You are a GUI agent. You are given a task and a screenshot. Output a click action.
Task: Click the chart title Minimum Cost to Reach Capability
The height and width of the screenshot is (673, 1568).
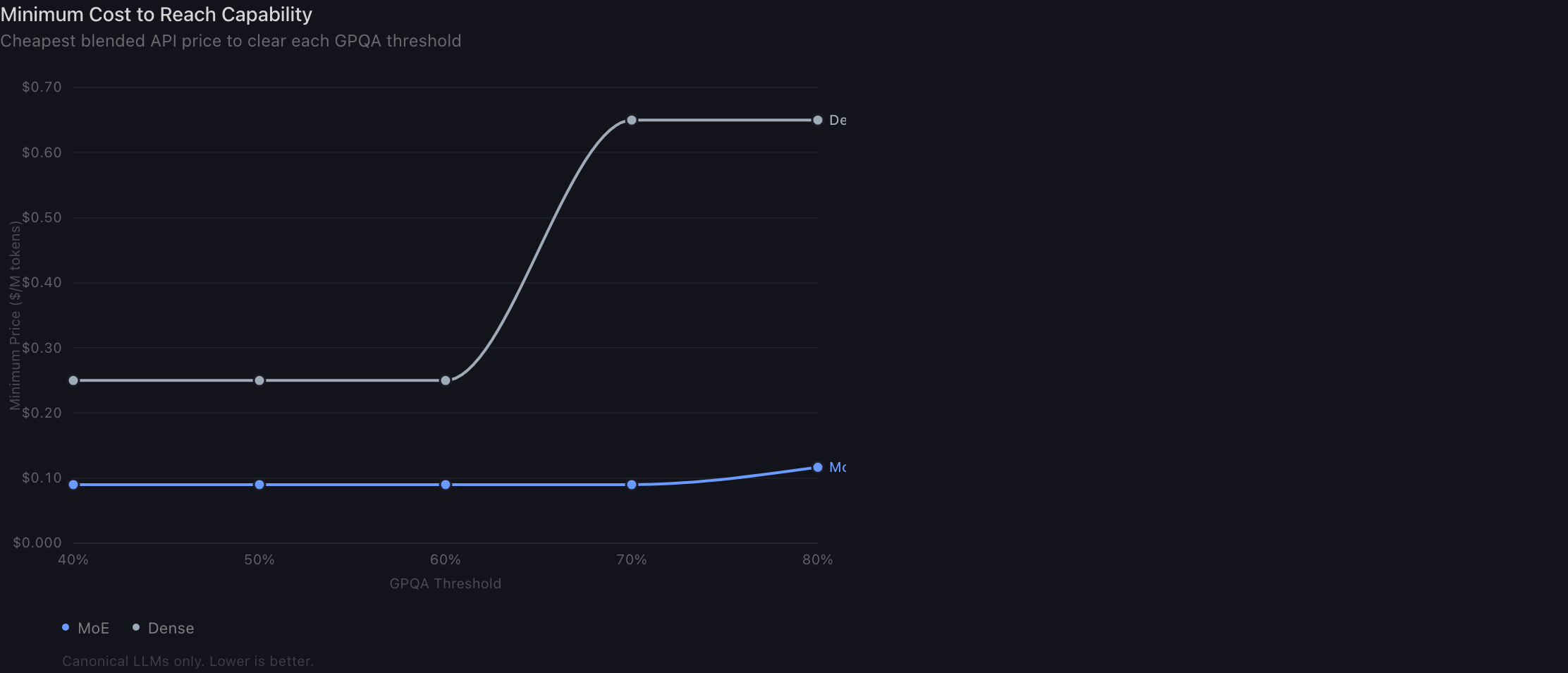[156, 14]
